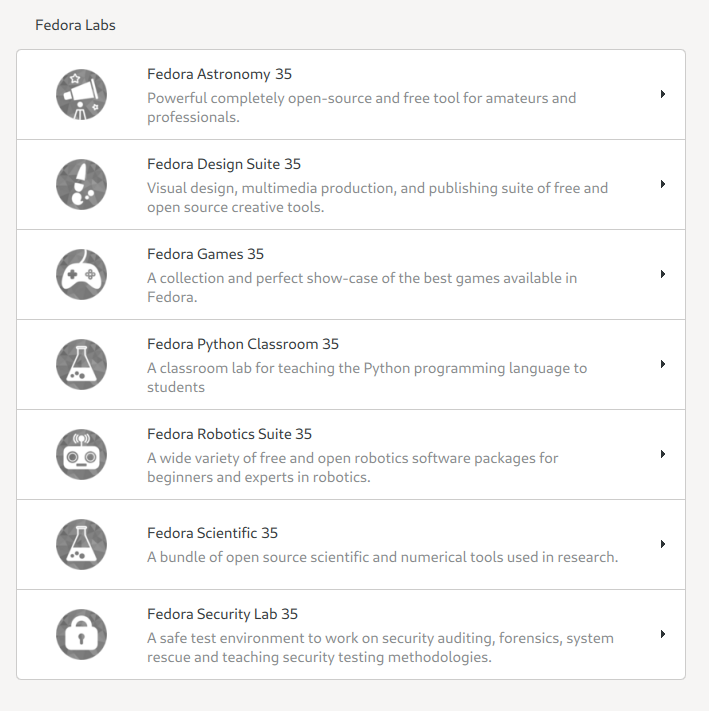
Task: Click the Python Classroom flask icon
Action: [x=81, y=364]
